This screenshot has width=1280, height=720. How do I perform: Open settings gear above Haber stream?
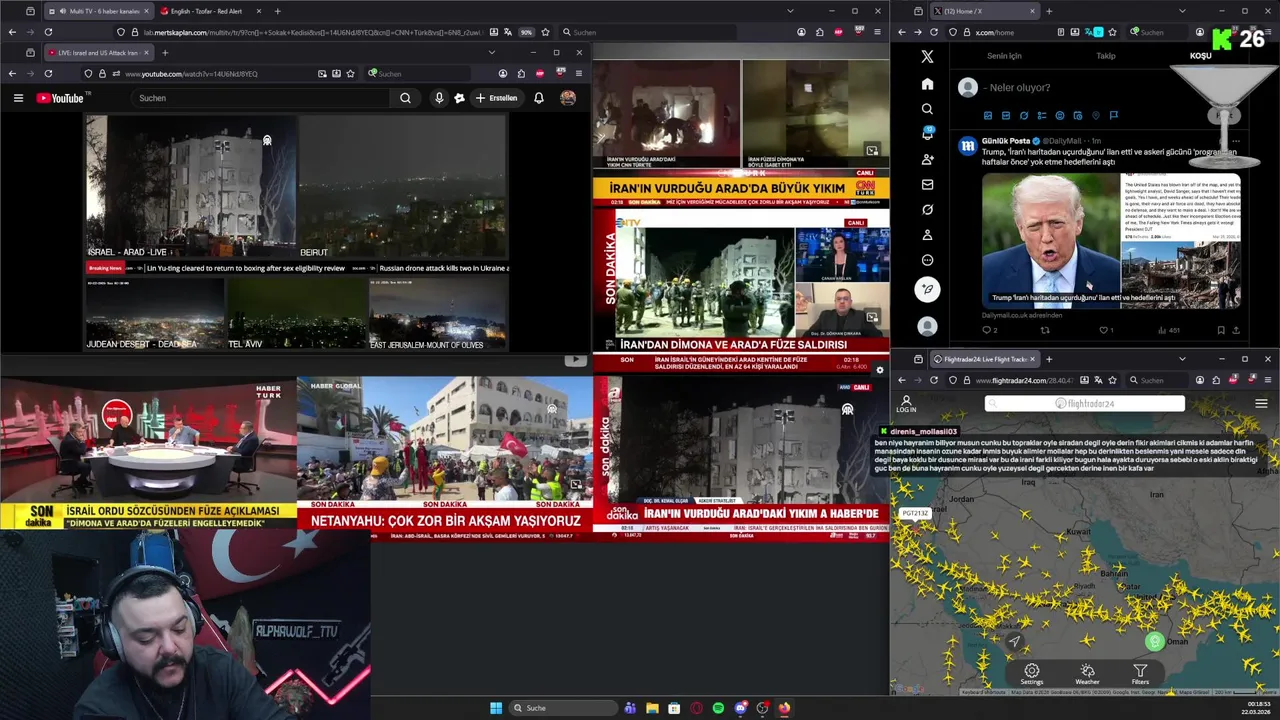(879, 370)
